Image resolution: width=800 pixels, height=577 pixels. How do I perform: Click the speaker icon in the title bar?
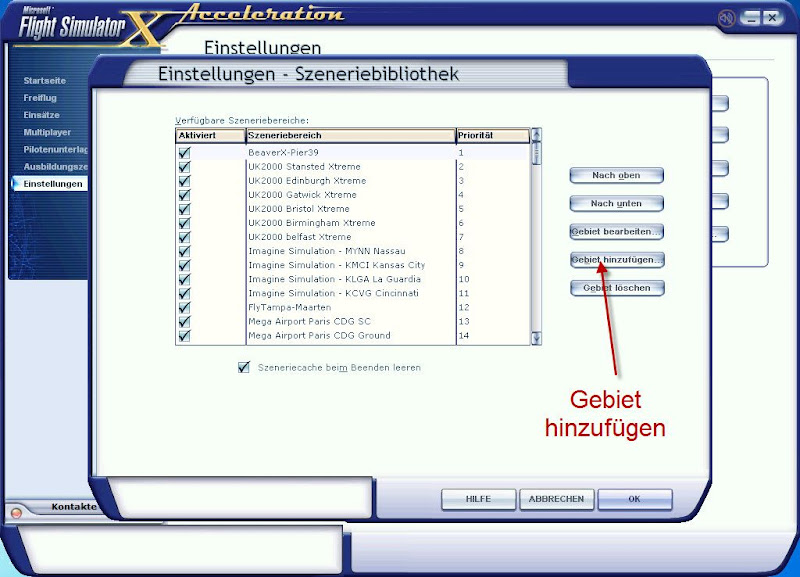coord(729,16)
